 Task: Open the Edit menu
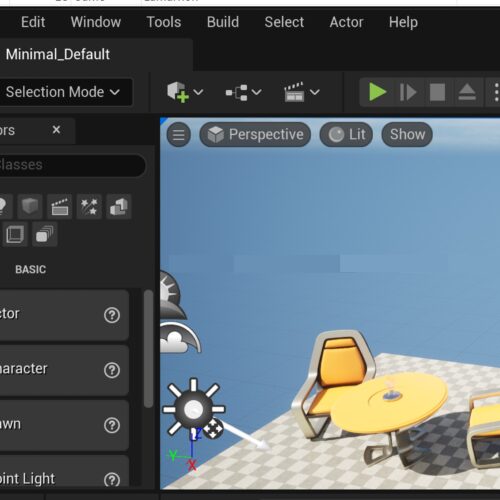tap(33, 22)
